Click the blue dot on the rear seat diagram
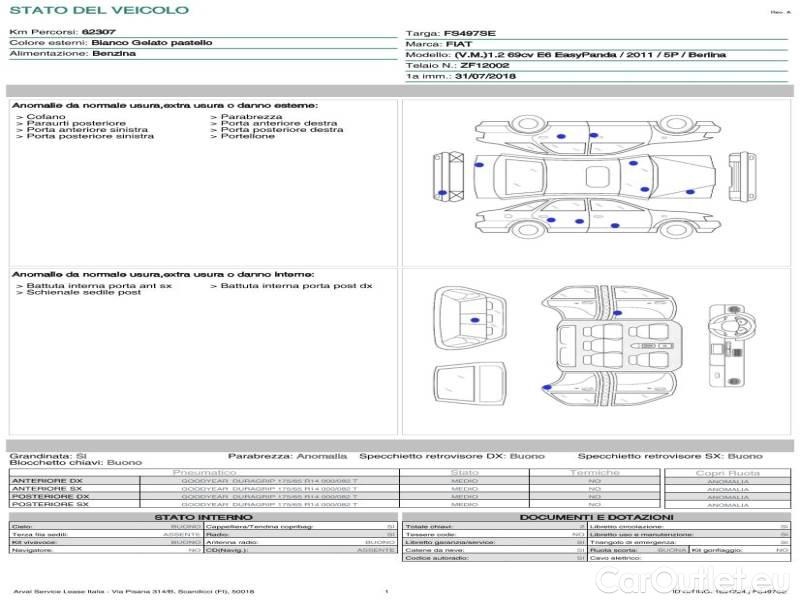The width and height of the screenshot is (800, 600). [472, 320]
